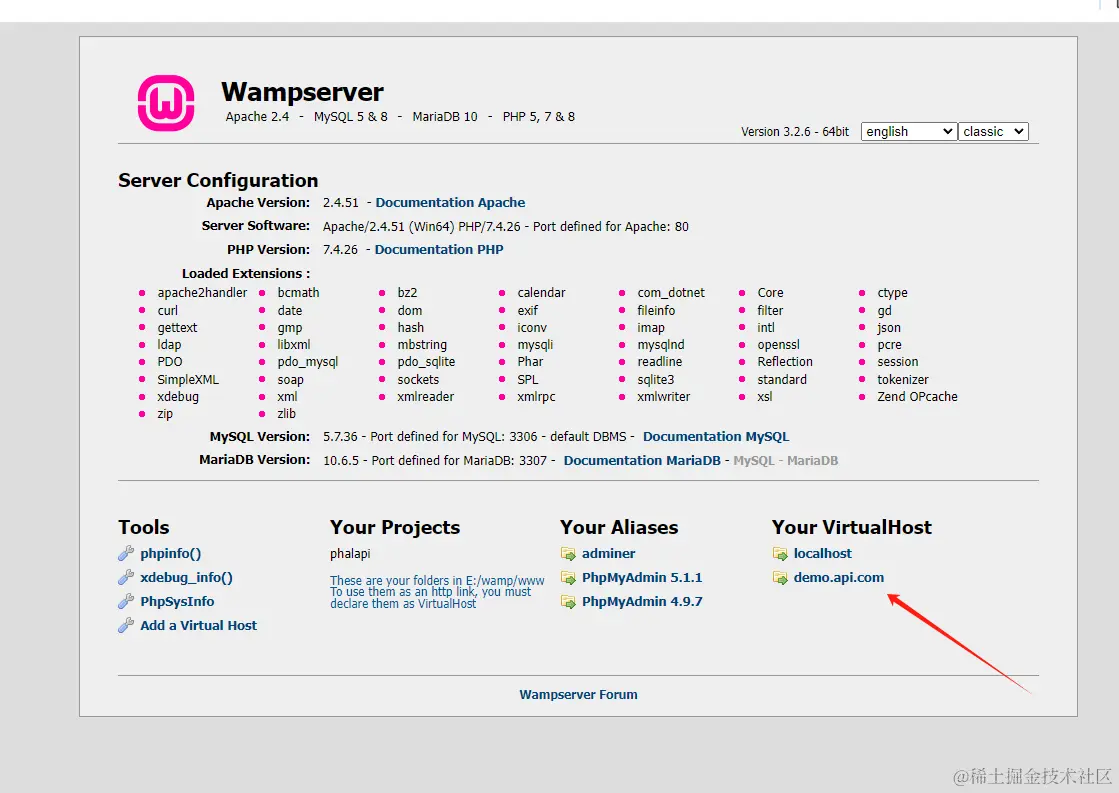This screenshot has width=1119, height=793.
Task: Click the Version 3.2.6 - 64bit text
Action: (795, 132)
